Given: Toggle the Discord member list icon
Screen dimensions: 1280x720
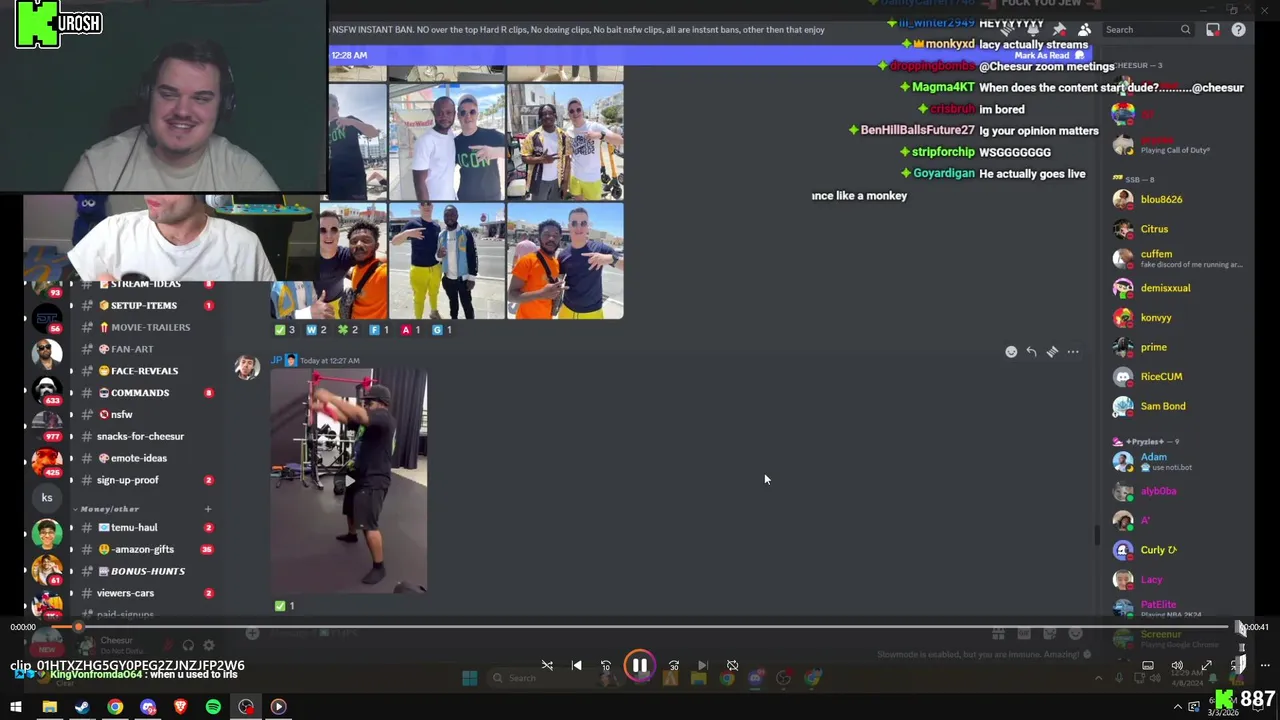Looking at the screenshot, I should coord(1084,30).
